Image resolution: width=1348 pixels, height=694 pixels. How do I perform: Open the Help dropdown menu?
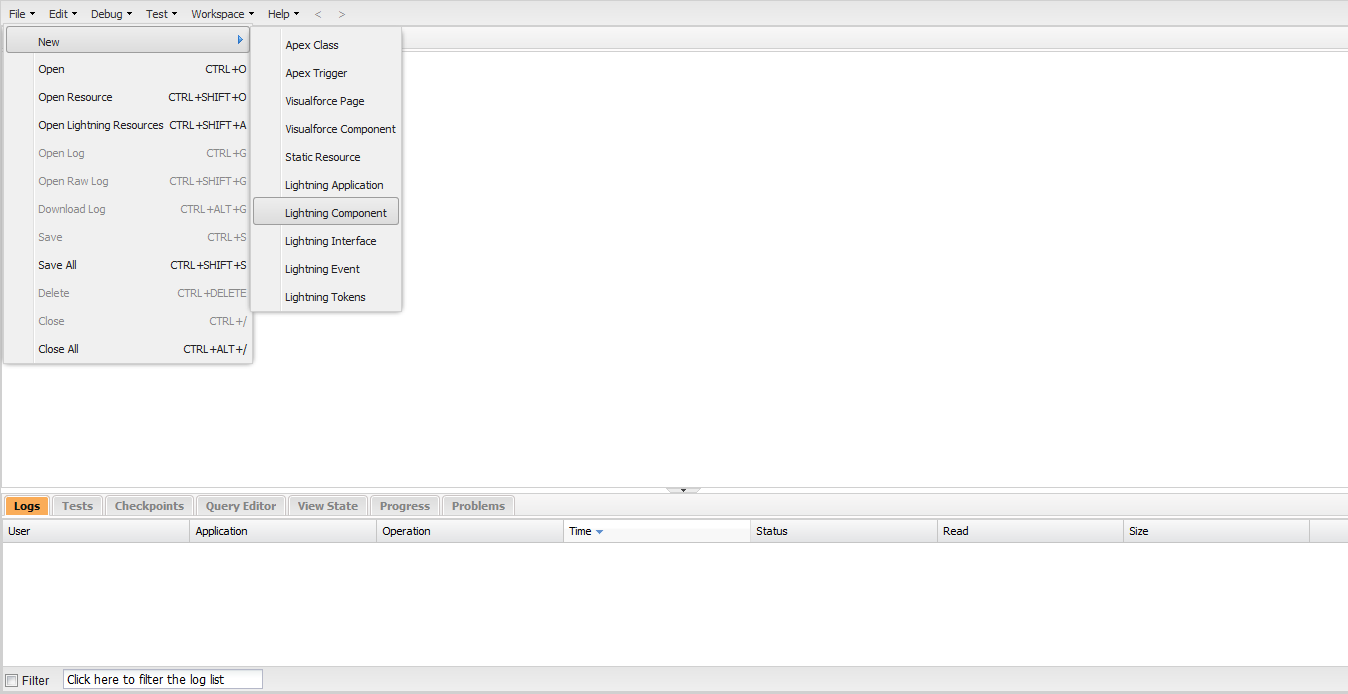pos(283,14)
